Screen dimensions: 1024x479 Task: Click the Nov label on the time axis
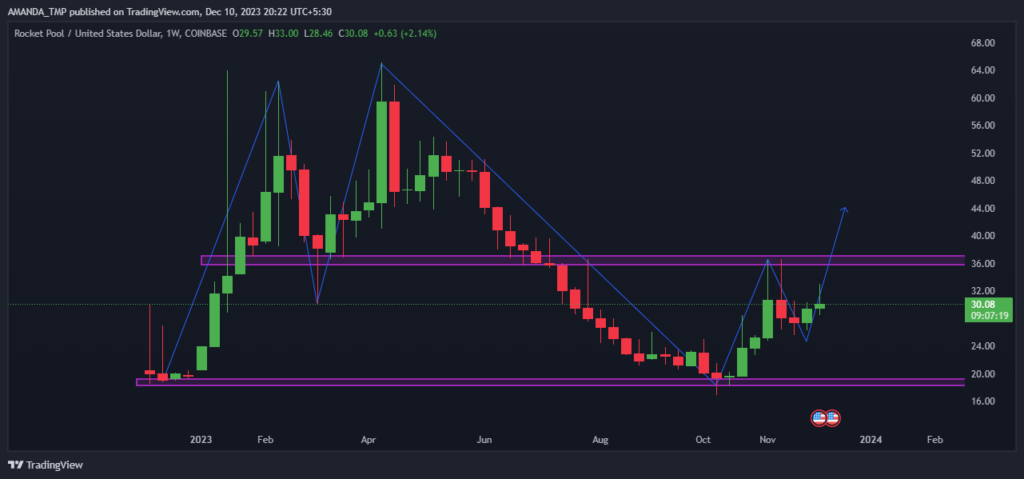767,441
